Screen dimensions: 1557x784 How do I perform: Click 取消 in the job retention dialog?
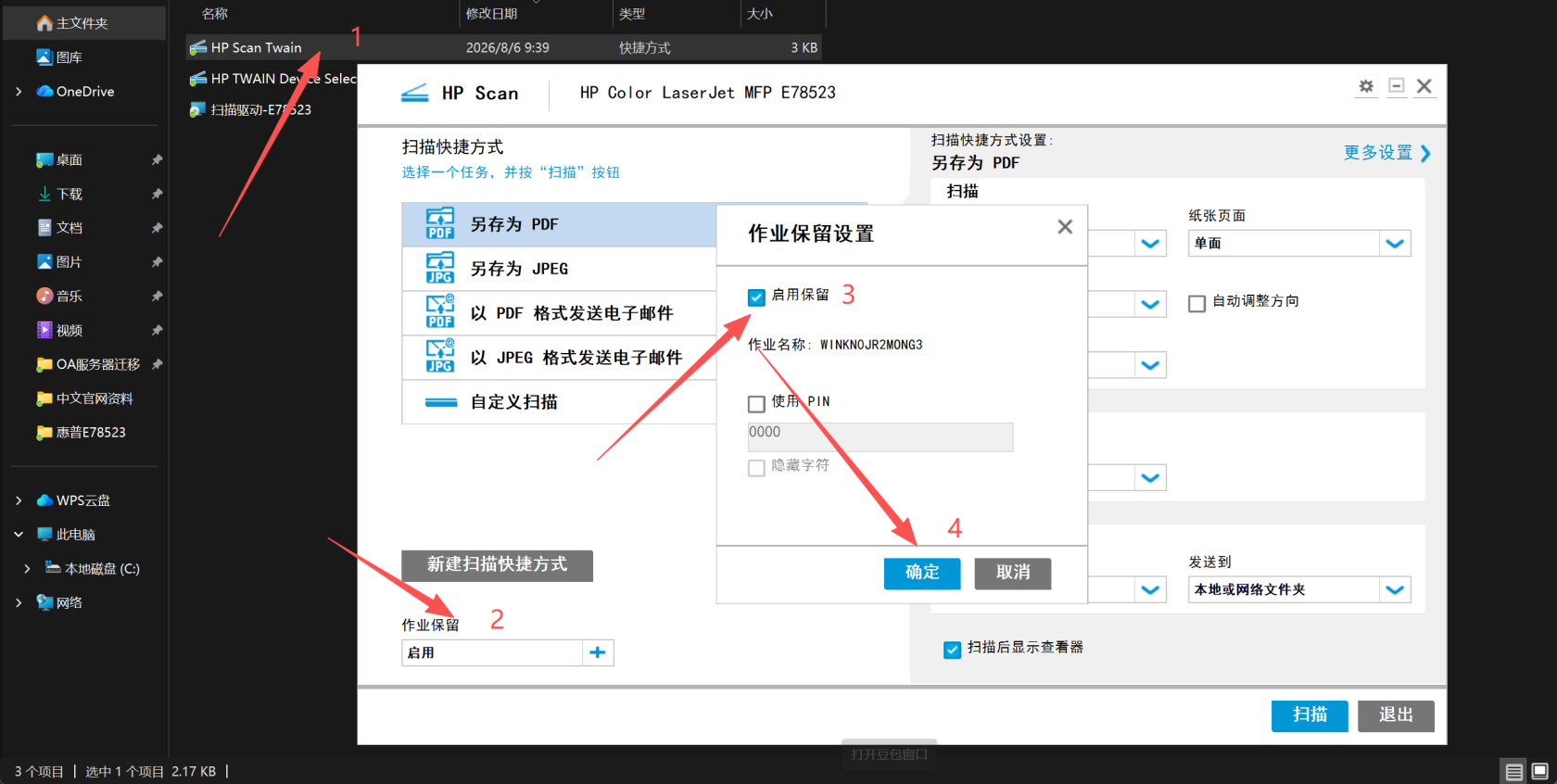[1013, 573]
